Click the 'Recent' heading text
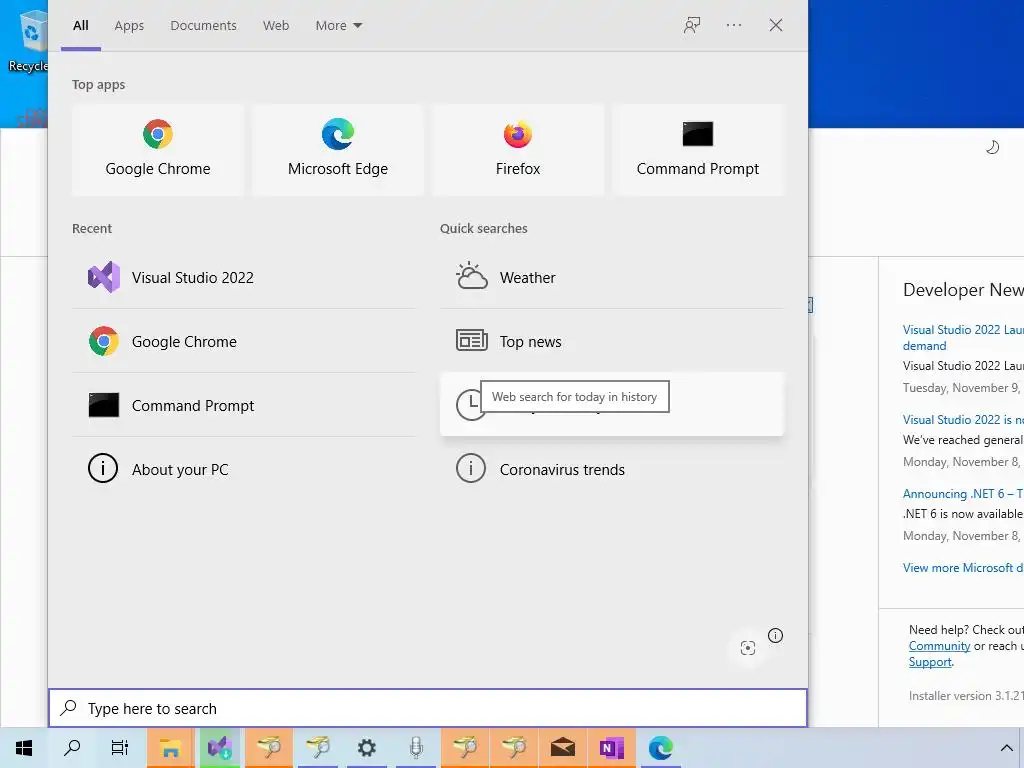 point(92,229)
